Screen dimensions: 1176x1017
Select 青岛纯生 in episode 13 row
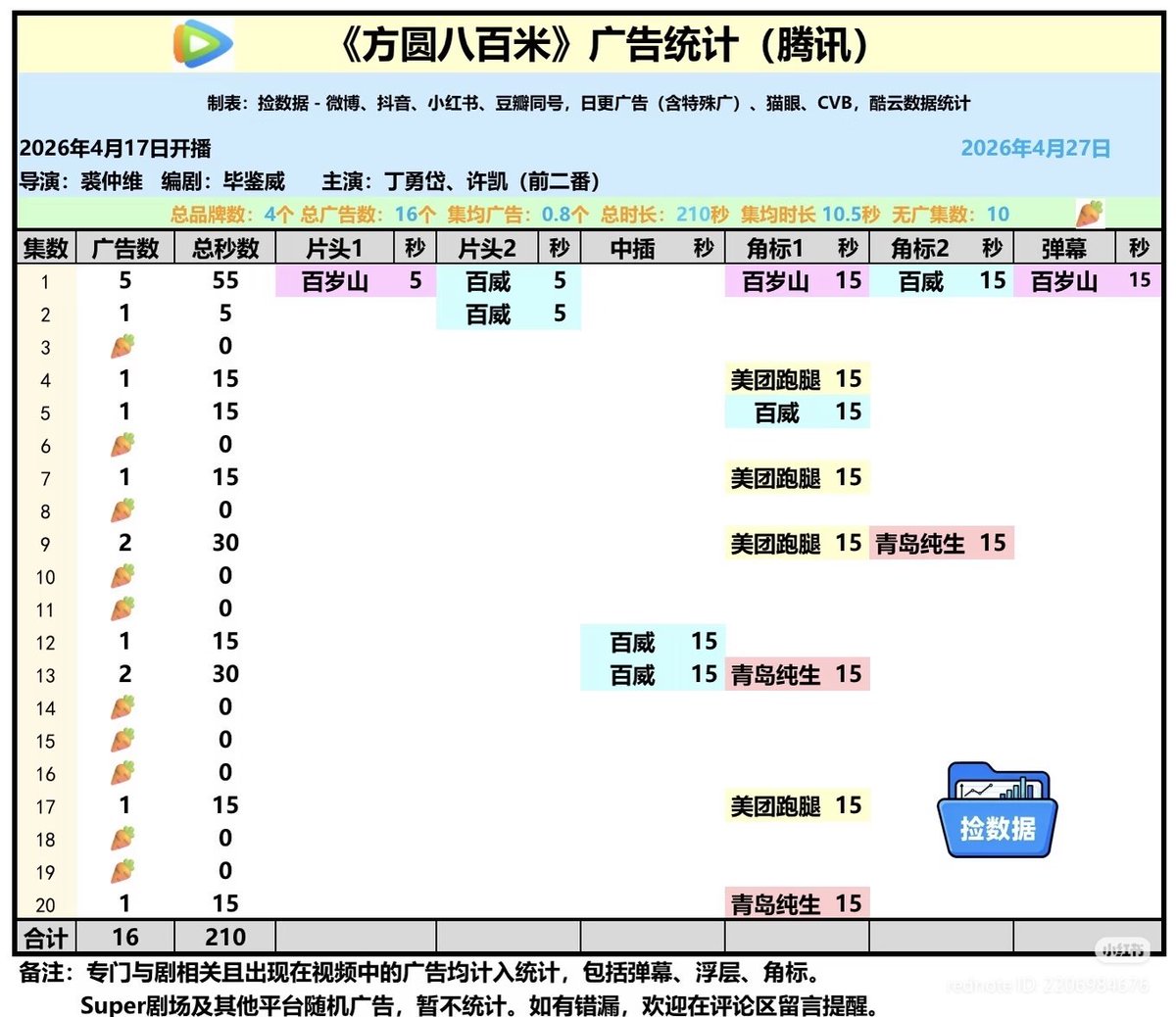point(775,675)
